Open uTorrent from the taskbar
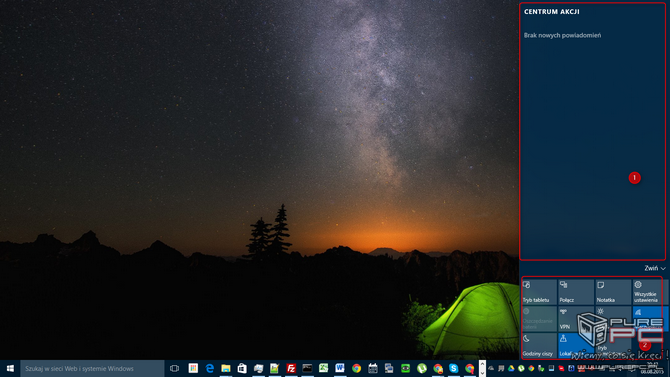The height and width of the screenshot is (377, 670). click(421, 368)
